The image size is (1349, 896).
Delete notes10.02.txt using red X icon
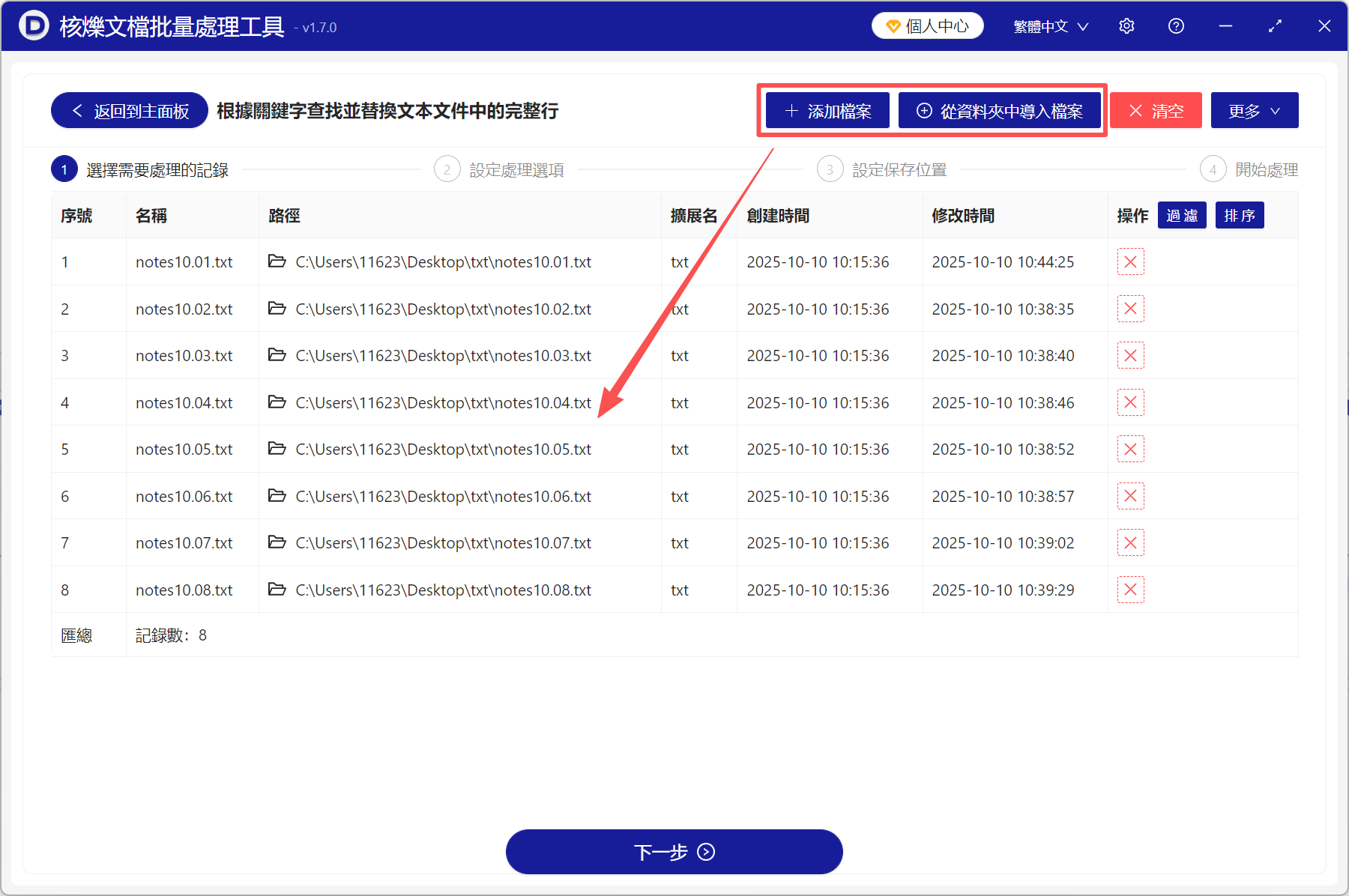click(x=1130, y=309)
